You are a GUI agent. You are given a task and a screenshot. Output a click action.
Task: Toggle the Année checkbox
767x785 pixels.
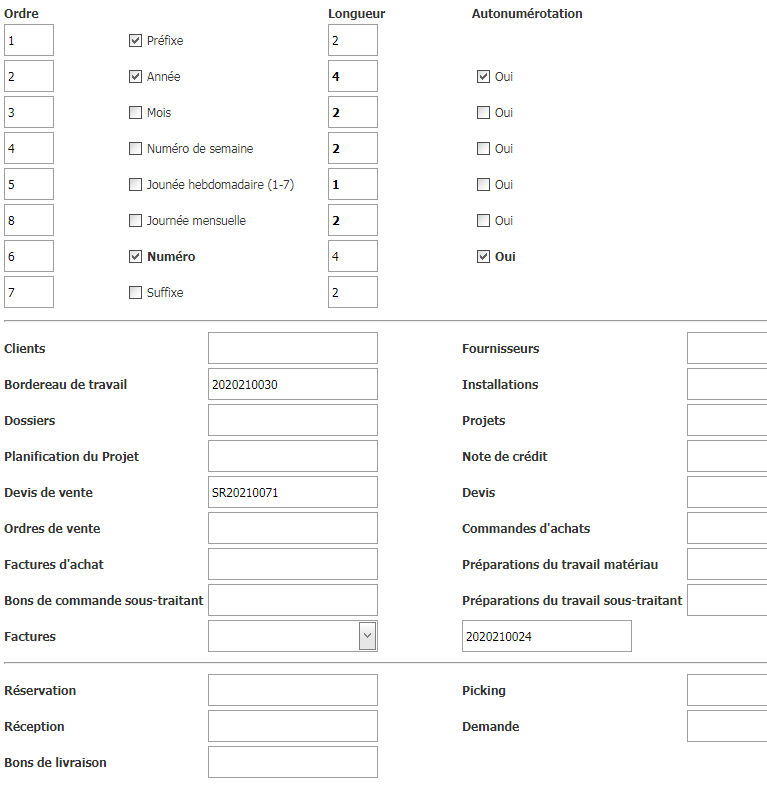135,77
